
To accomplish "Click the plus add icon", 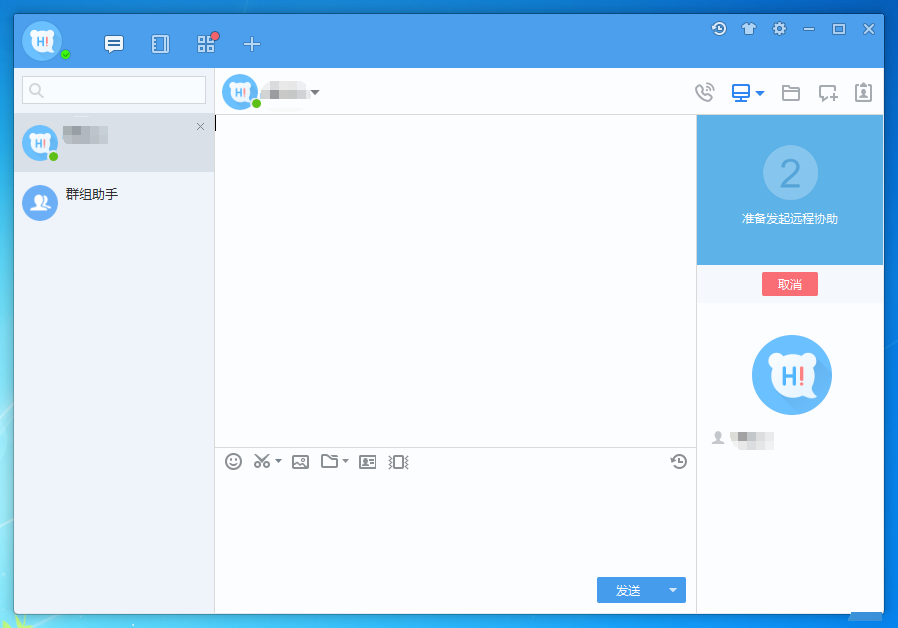I will 252,44.
